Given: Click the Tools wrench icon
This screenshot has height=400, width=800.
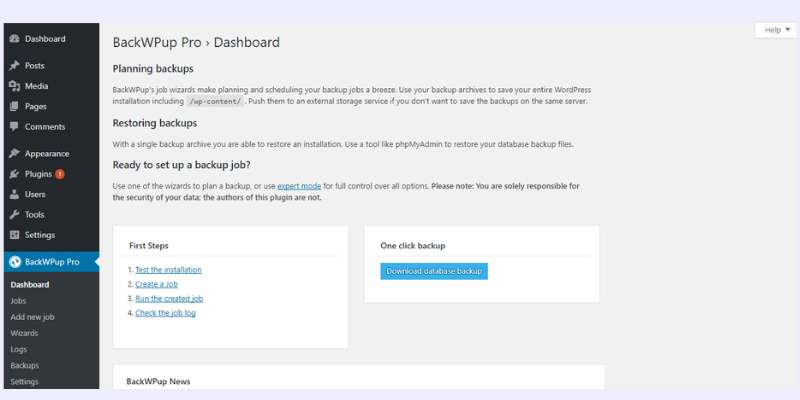Looking at the screenshot, I should click(x=14, y=215).
